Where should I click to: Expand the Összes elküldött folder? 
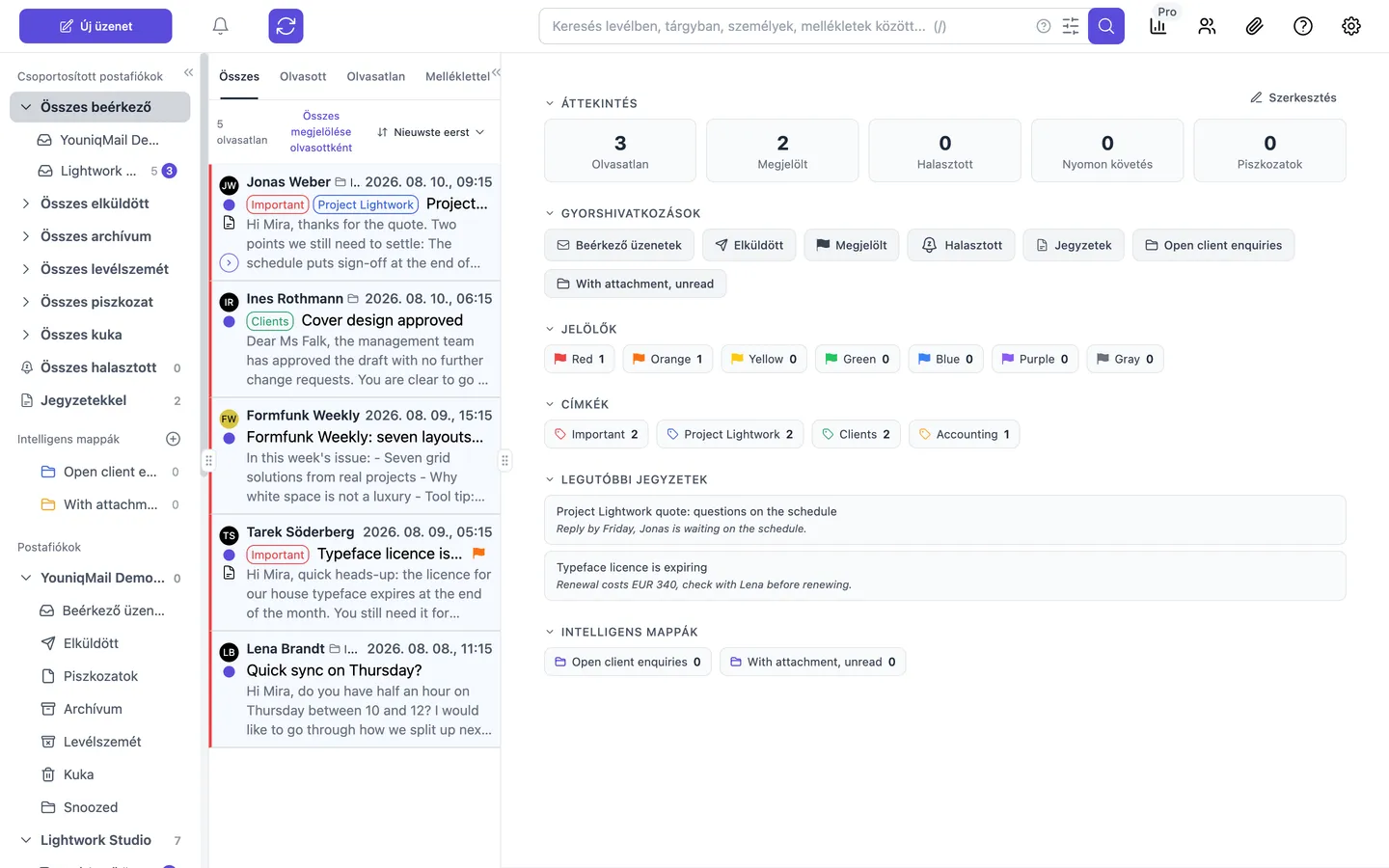click(x=26, y=203)
